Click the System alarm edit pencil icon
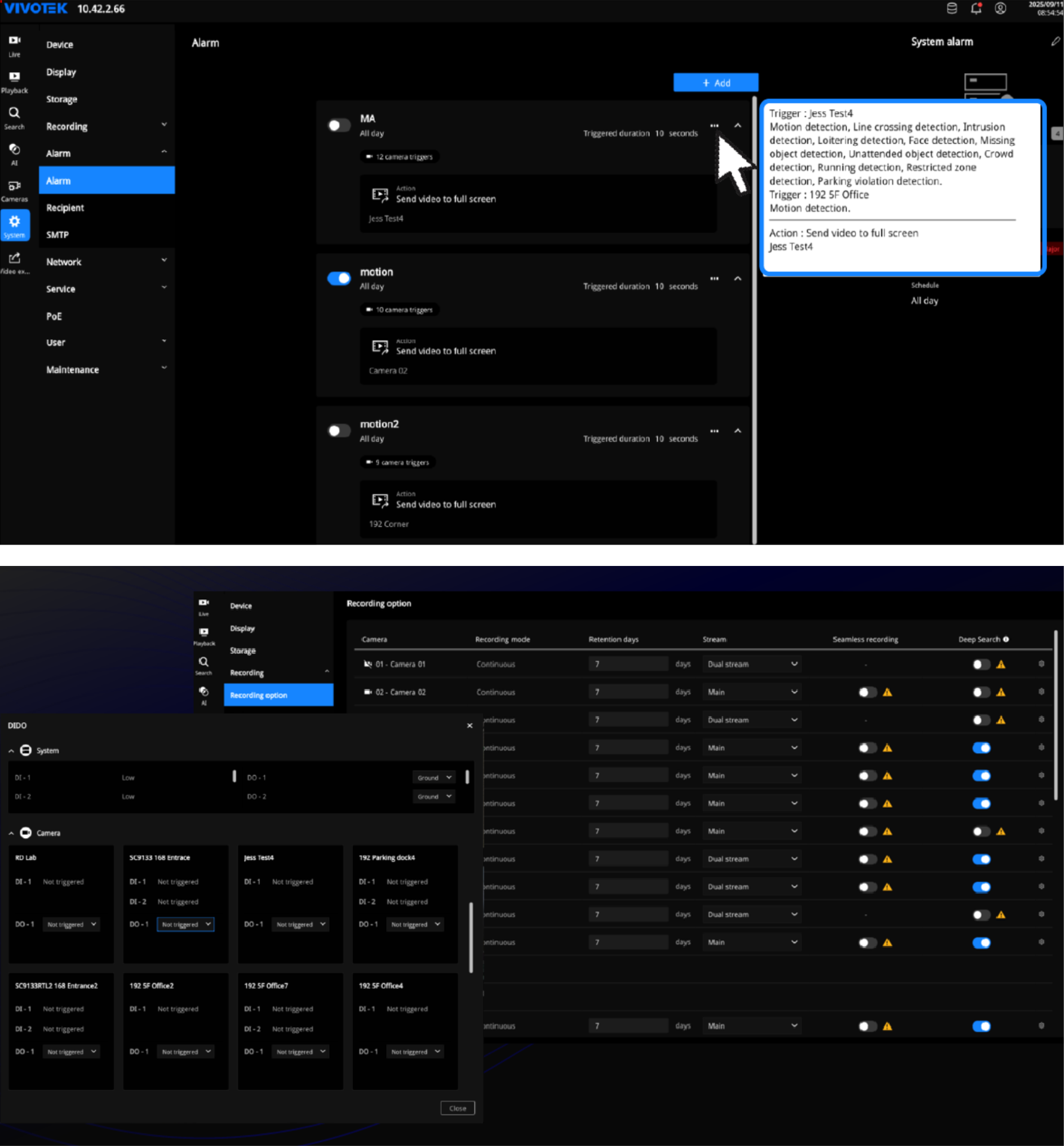Viewport: 1064px width, 1146px height. coord(1055,42)
